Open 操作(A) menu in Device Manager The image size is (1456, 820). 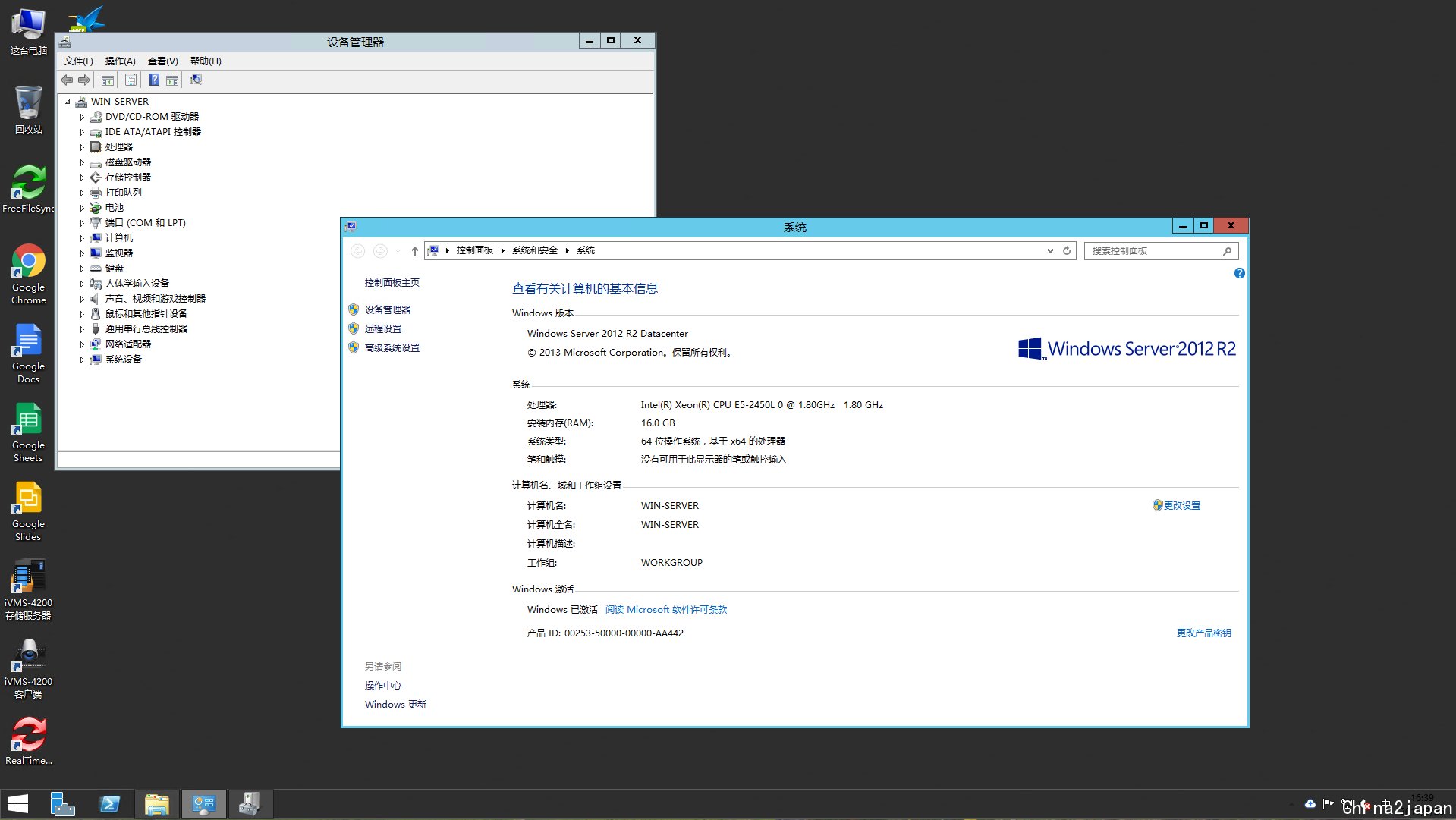120,61
